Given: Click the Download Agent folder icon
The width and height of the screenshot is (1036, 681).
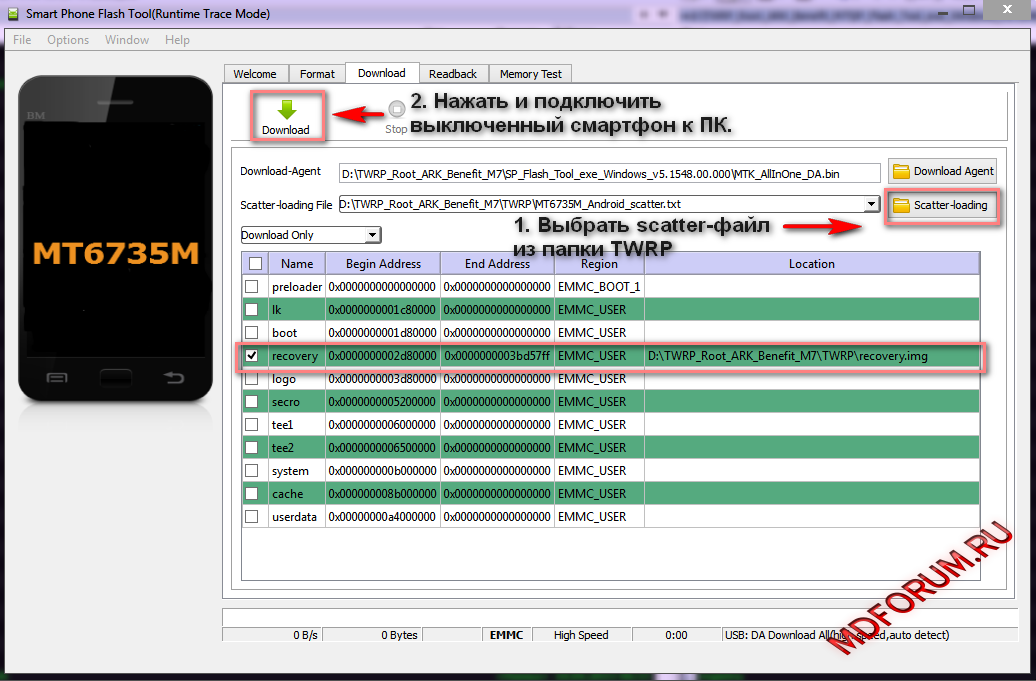Looking at the screenshot, I should point(901,171).
